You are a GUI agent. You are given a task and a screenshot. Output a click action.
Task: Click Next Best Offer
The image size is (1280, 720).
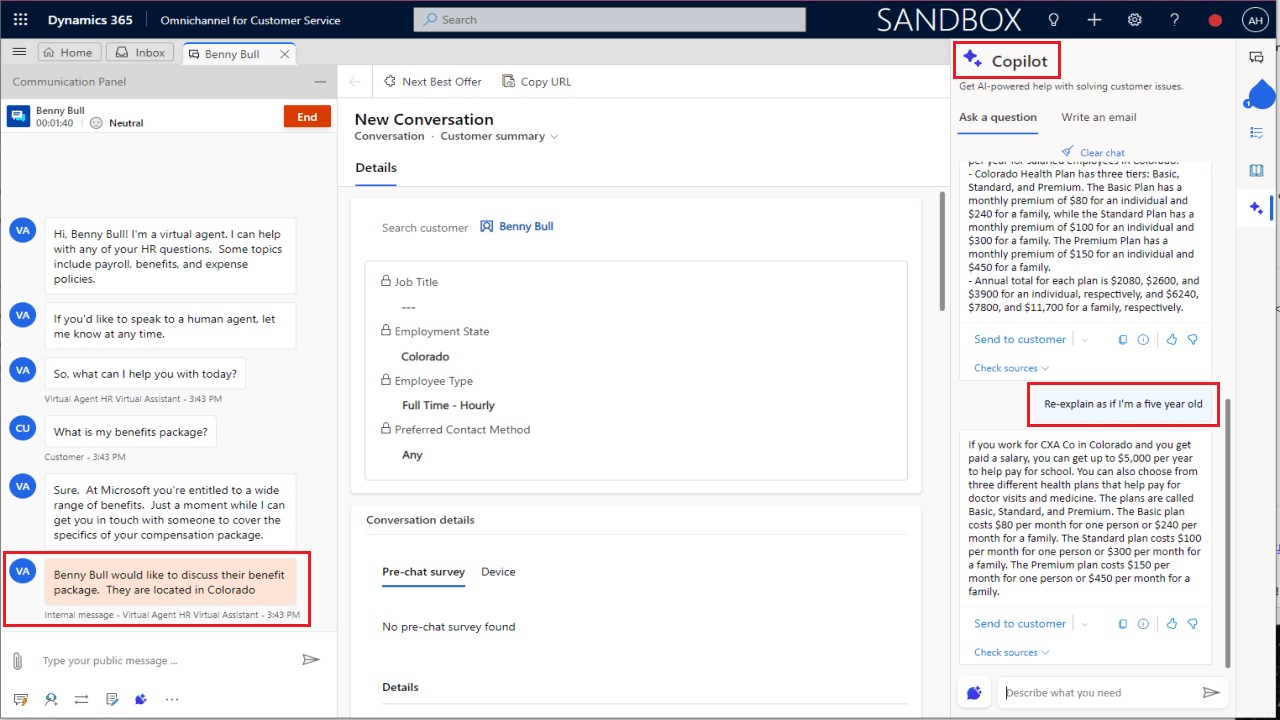432,82
